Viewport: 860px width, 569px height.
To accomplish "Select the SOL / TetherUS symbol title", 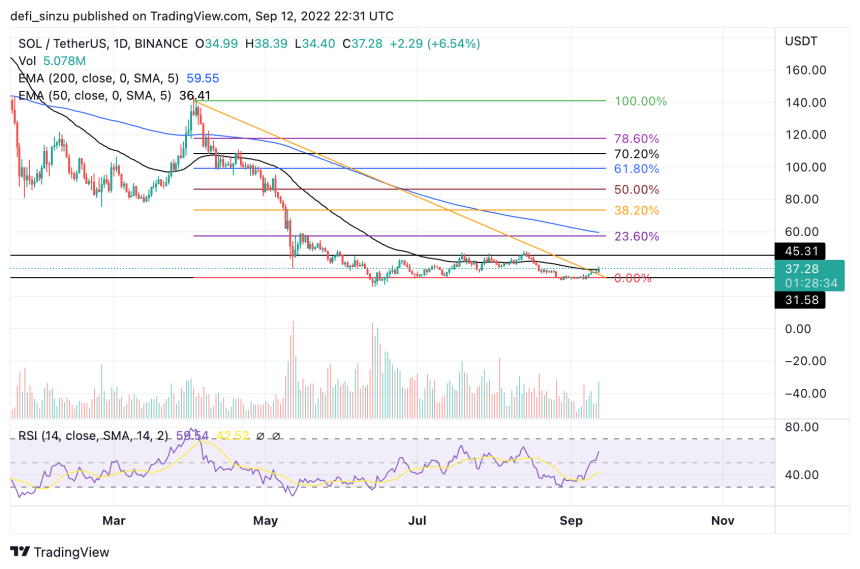I will [x=103, y=44].
